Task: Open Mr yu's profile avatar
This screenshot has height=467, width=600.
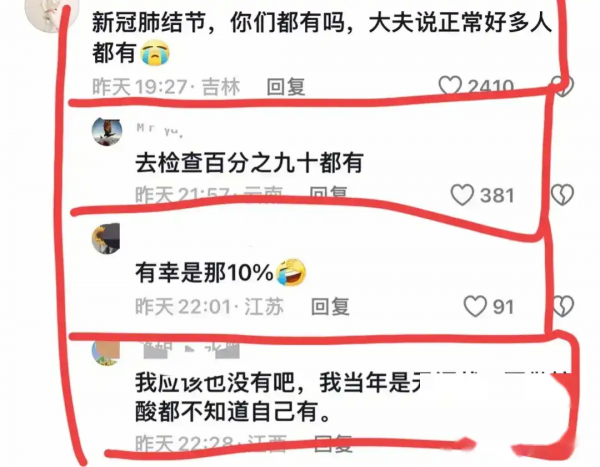Action: [x=107, y=132]
